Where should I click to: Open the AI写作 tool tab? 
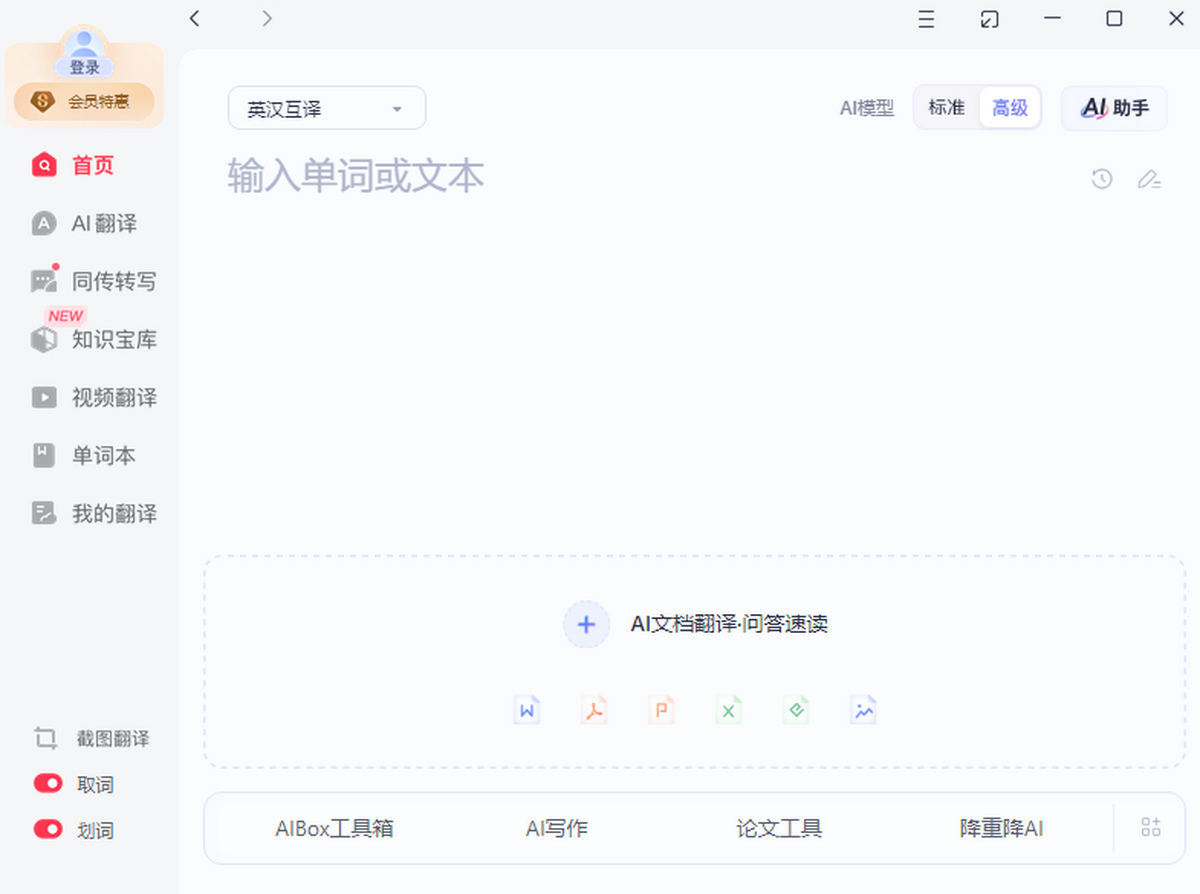(557, 828)
